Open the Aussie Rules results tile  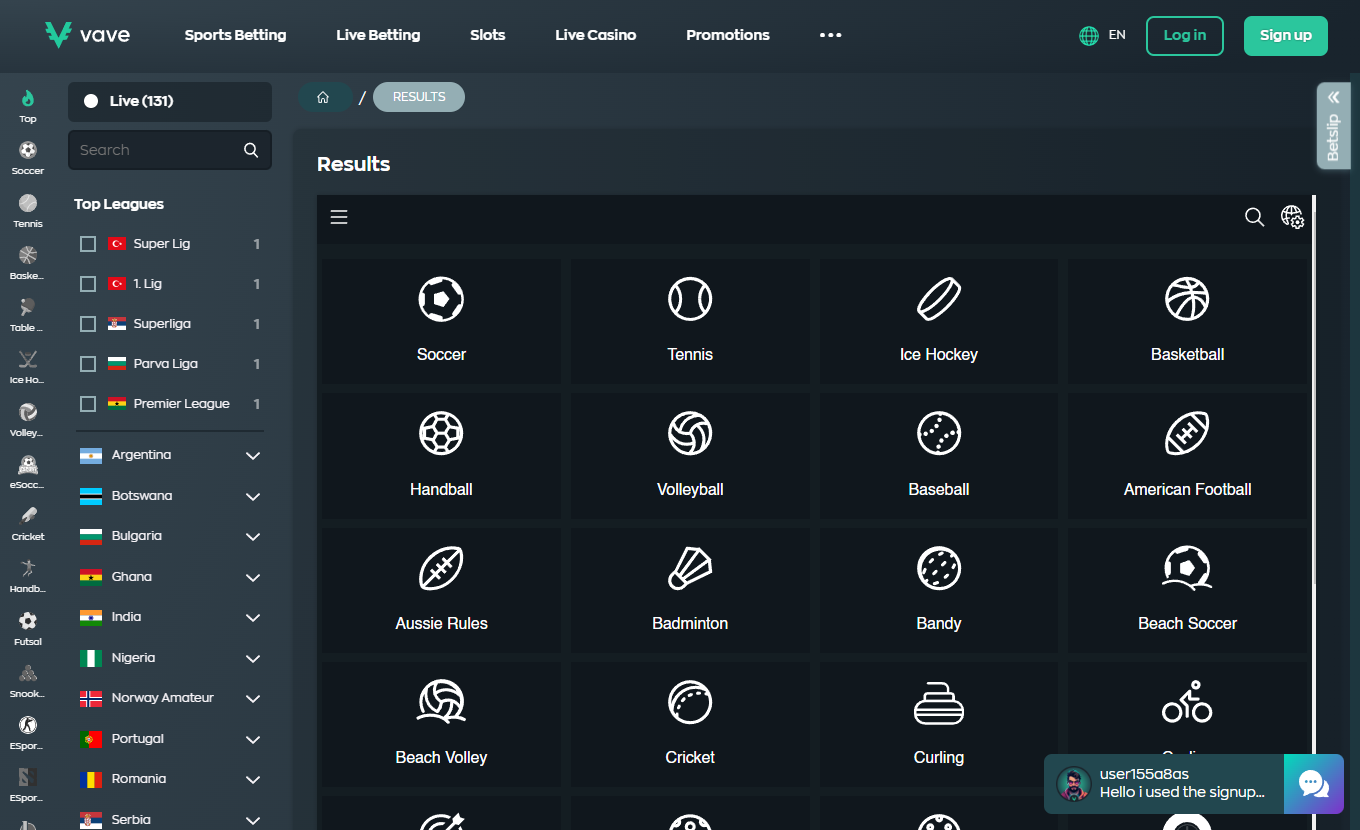pos(441,590)
